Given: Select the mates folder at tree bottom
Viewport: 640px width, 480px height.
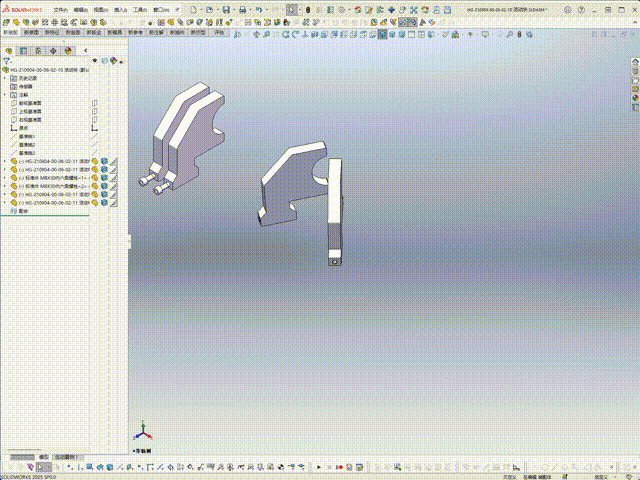Looking at the screenshot, I should tap(20, 211).
